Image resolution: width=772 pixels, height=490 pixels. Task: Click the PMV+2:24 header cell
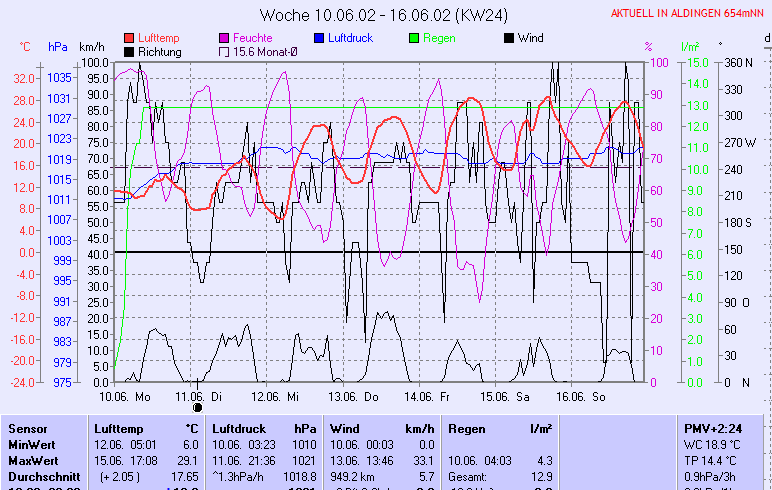711,428
